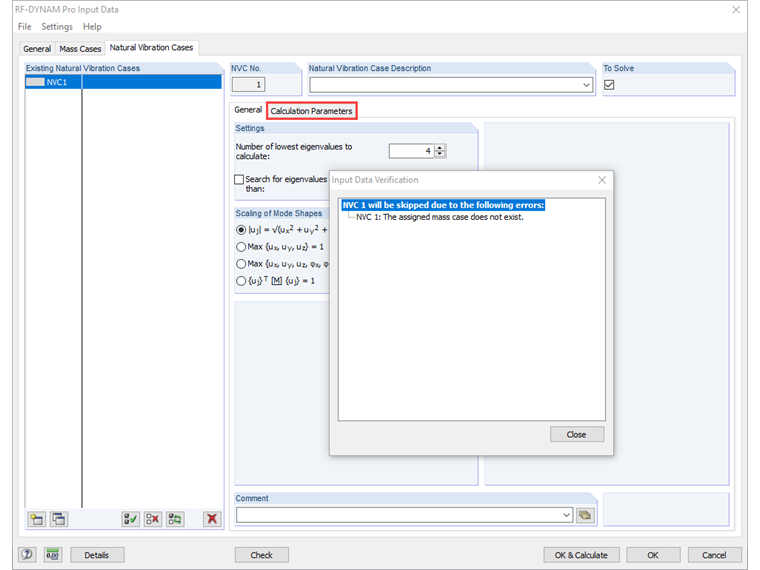The height and width of the screenshot is (570, 760).
Task: Close the RF-DYNAM Pro Input Data window
Action: click(736, 9)
